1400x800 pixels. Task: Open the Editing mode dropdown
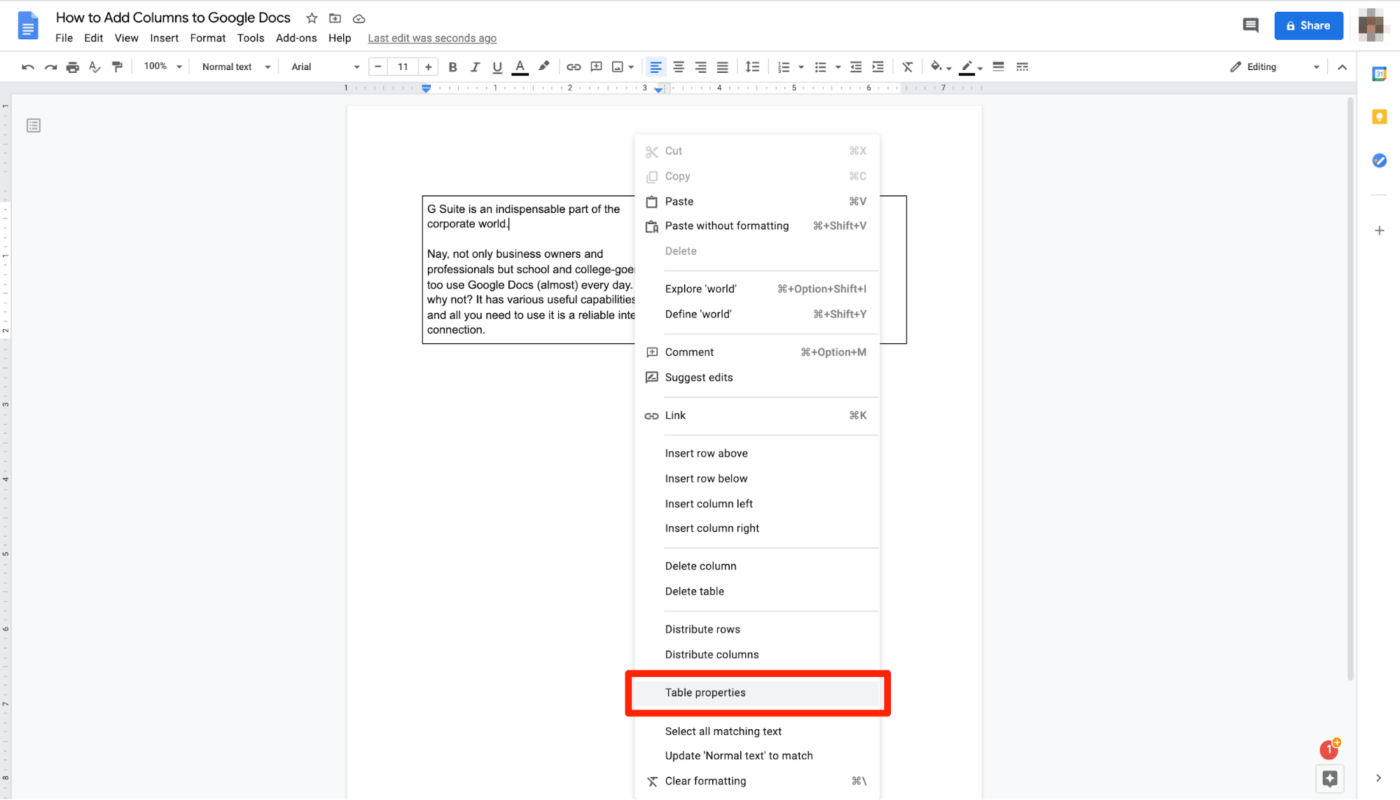point(1271,66)
